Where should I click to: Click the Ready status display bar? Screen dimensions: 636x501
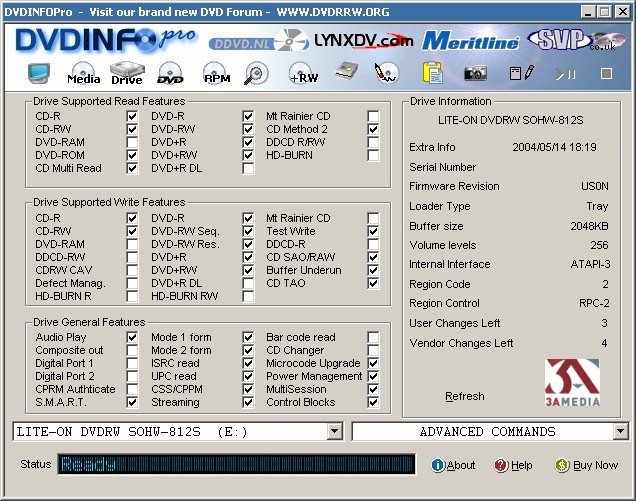[x=236, y=464]
